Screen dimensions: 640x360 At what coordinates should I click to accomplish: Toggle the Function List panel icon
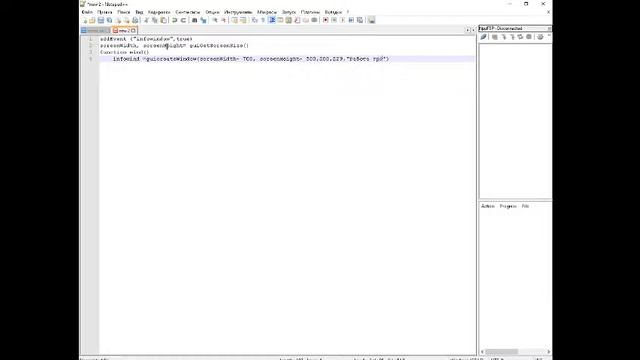point(297,20)
